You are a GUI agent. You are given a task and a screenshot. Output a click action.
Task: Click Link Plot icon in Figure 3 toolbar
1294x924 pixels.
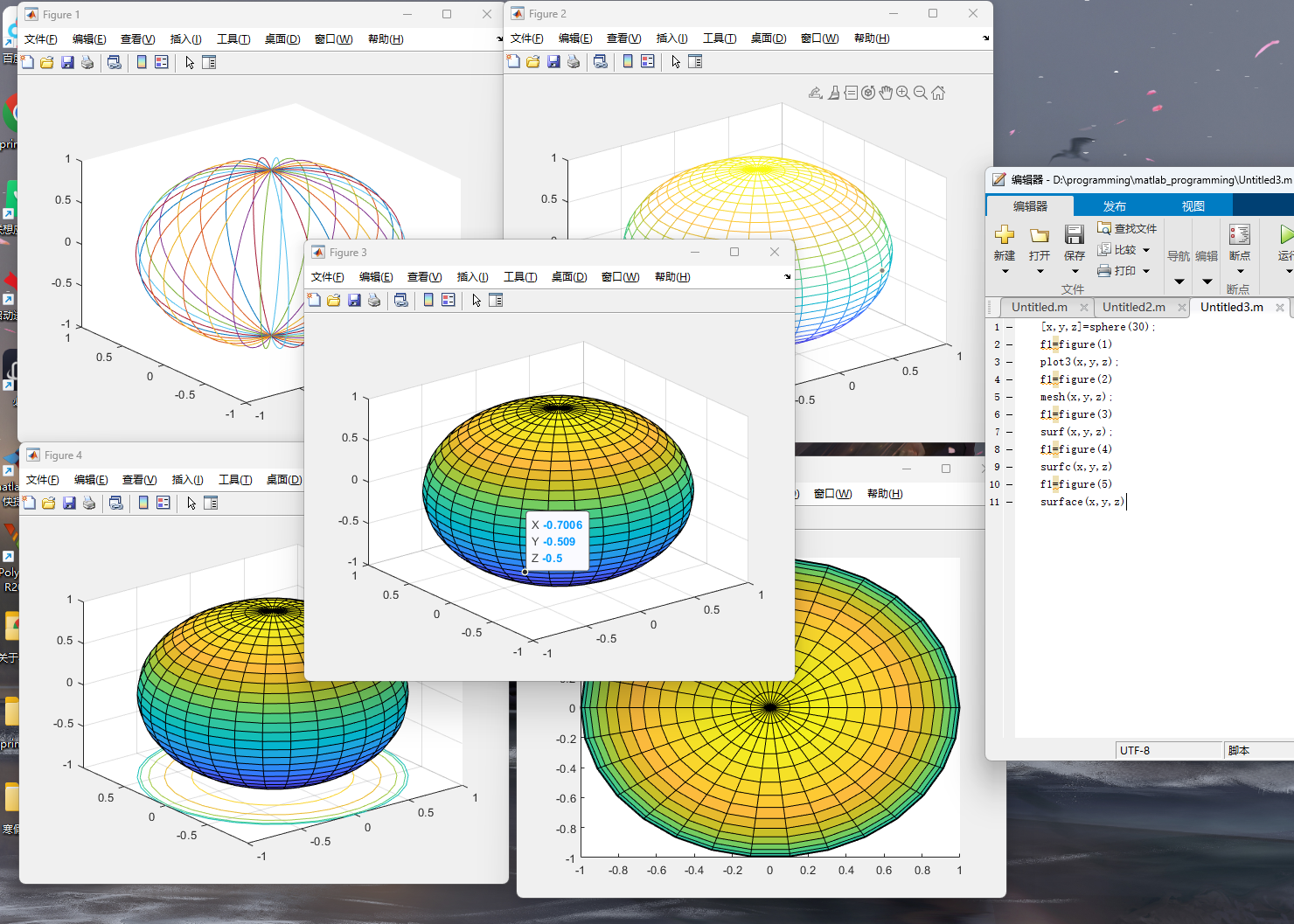pyautogui.click(x=401, y=300)
